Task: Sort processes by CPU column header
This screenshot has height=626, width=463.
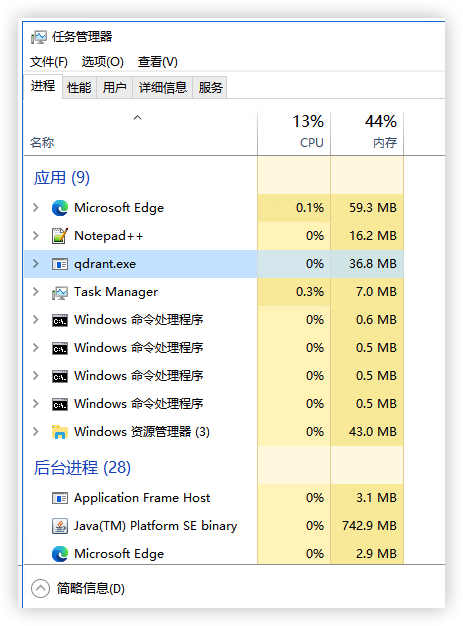Action: 294,132
